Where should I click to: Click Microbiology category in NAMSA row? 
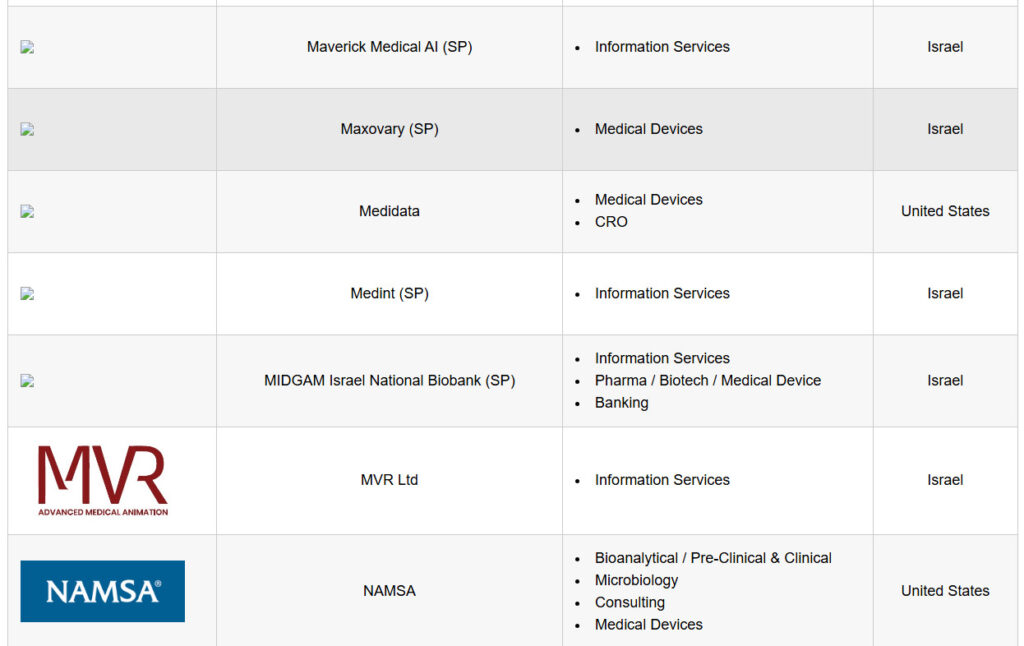[636, 581]
